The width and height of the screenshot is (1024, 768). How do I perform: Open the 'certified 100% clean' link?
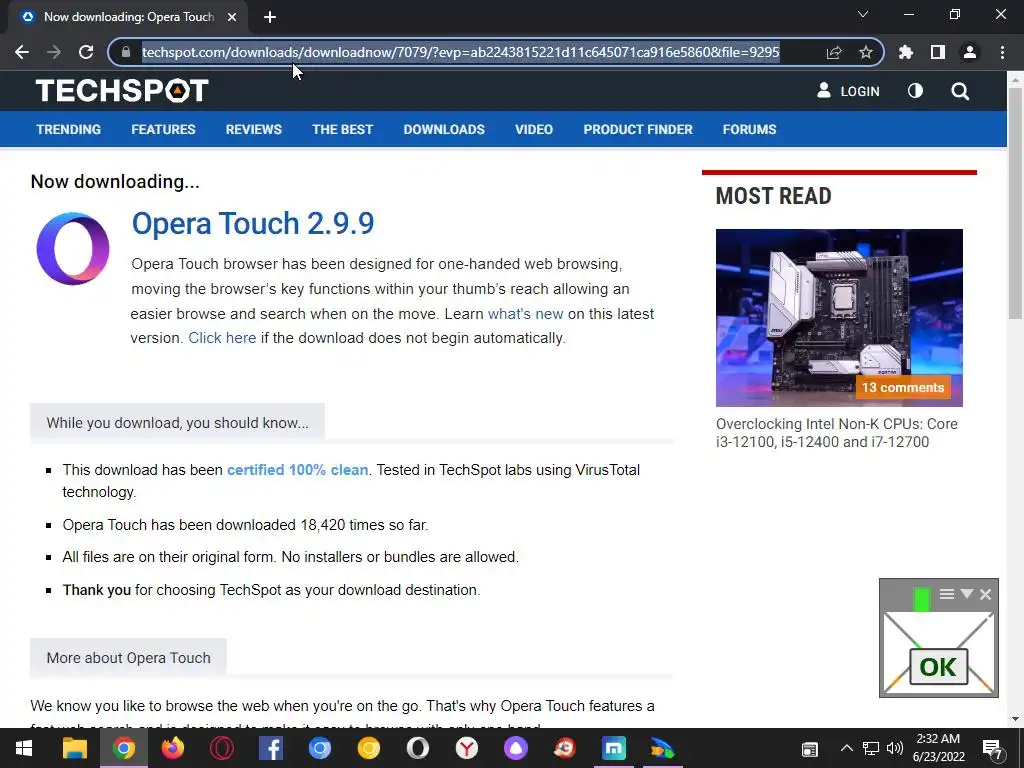297,470
